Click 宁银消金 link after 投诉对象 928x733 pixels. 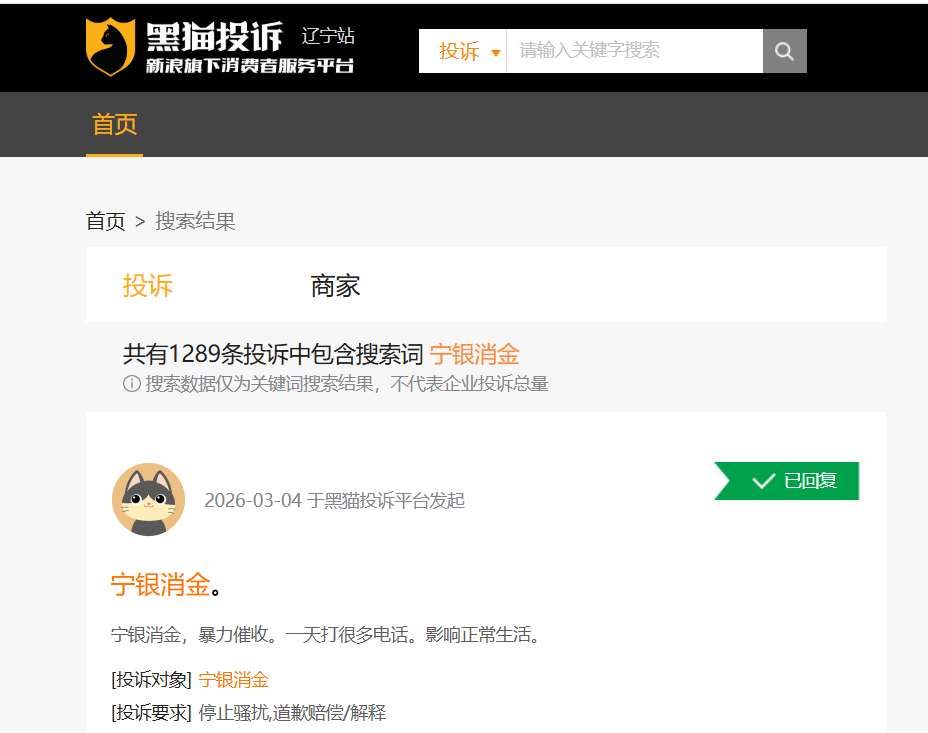point(234,680)
